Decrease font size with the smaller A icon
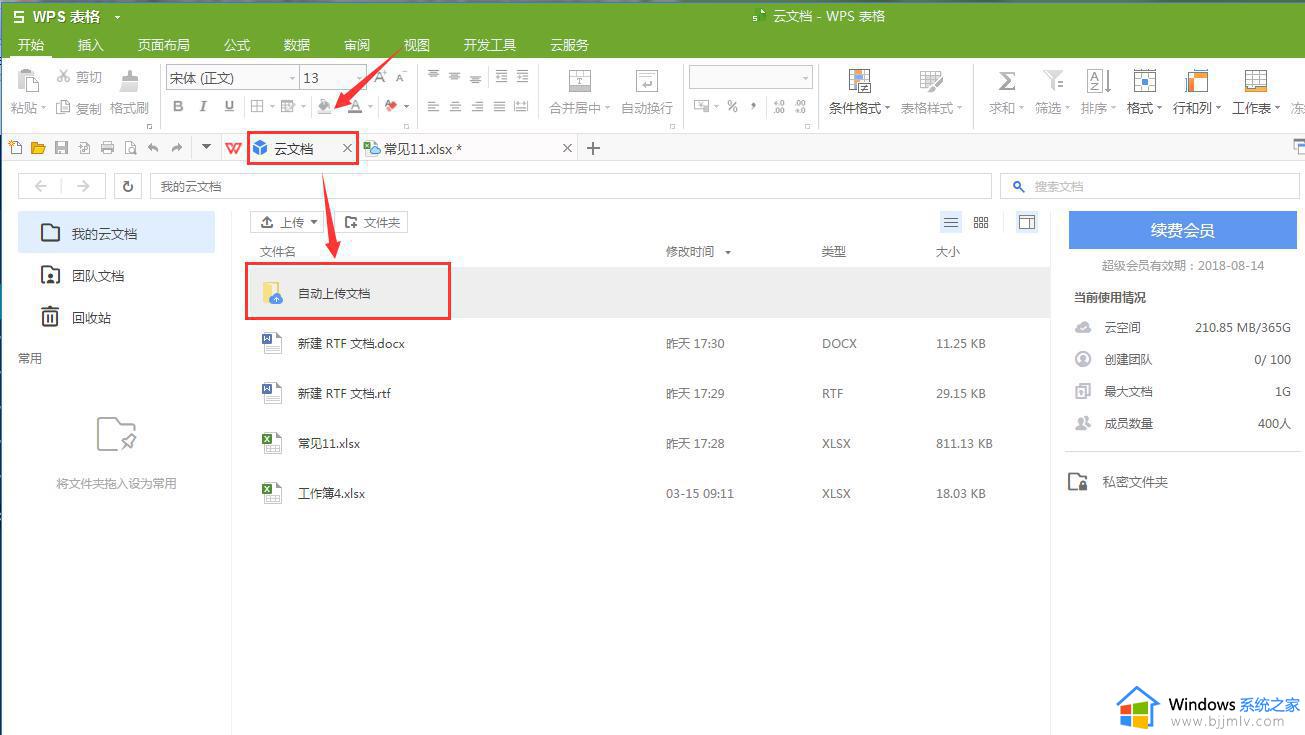 [x=402, y=77]
